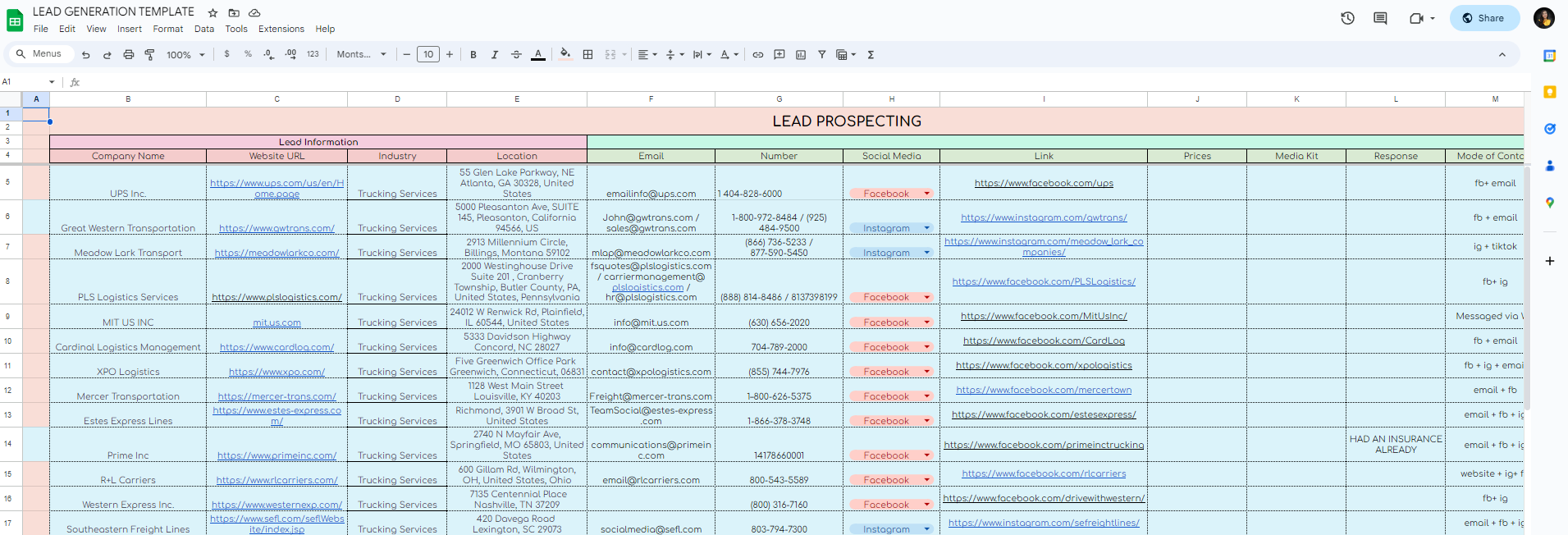Click the redo icon
Image resolution: width=1568 pixels, height=535 pixels.
coord(107,55)
